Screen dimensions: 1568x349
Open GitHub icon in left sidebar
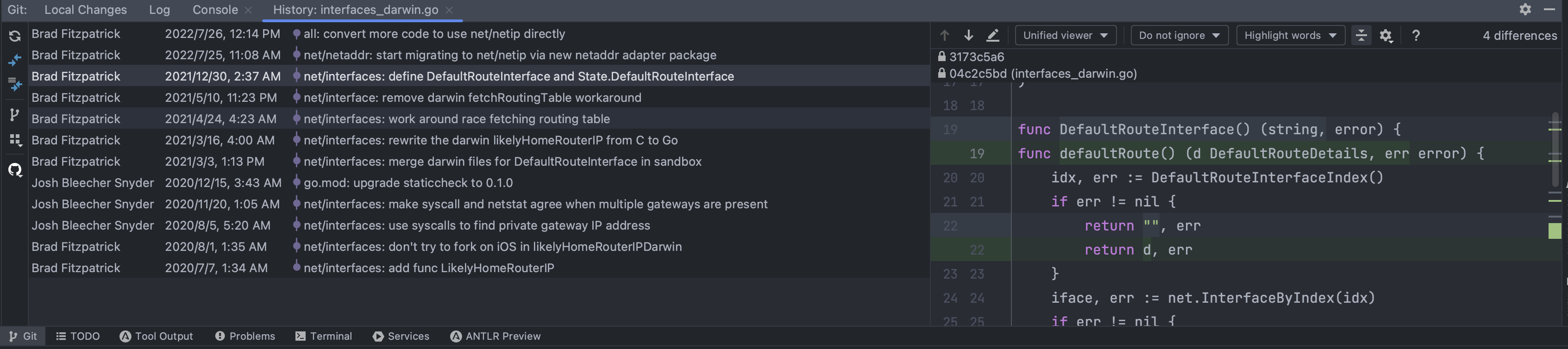15,169
